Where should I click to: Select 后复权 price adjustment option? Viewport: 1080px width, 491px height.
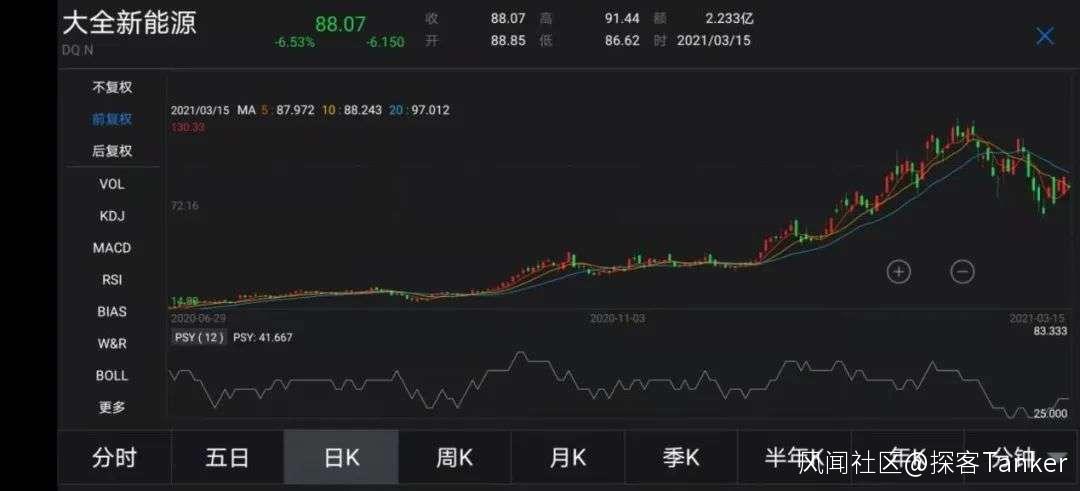[x=112, y=151]
